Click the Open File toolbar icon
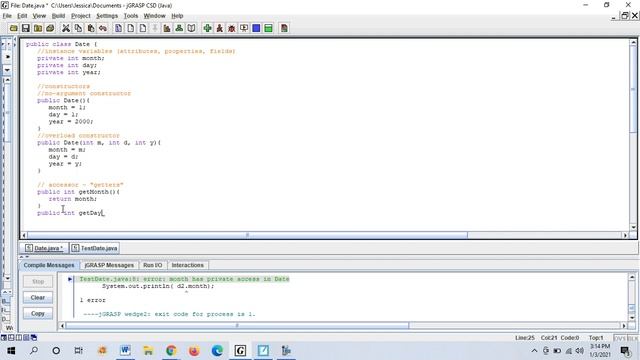Image resolution: width=640 pixels, height=360 pixels. pos(13,28)
